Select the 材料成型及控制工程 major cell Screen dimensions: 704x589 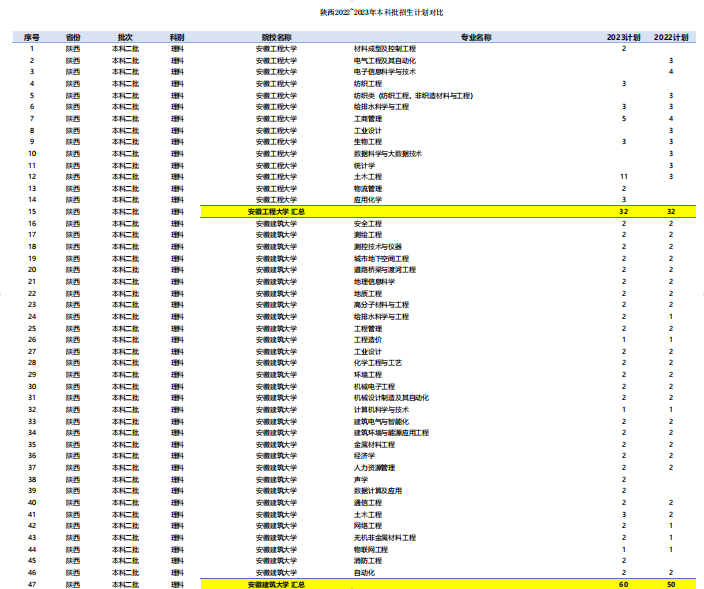coord(385,48)
